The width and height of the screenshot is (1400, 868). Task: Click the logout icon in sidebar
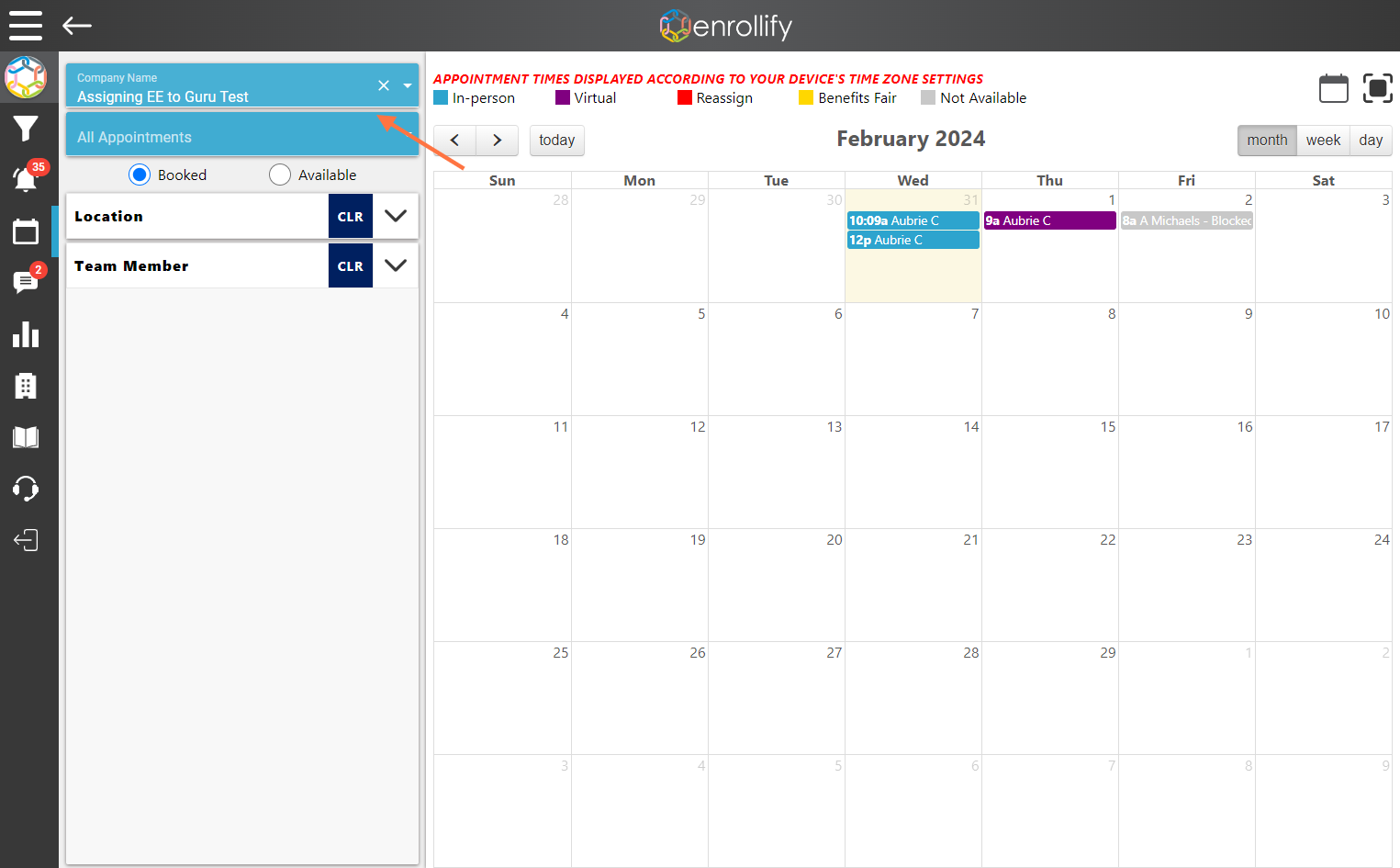pyautogui.click(x=26, y=540)
